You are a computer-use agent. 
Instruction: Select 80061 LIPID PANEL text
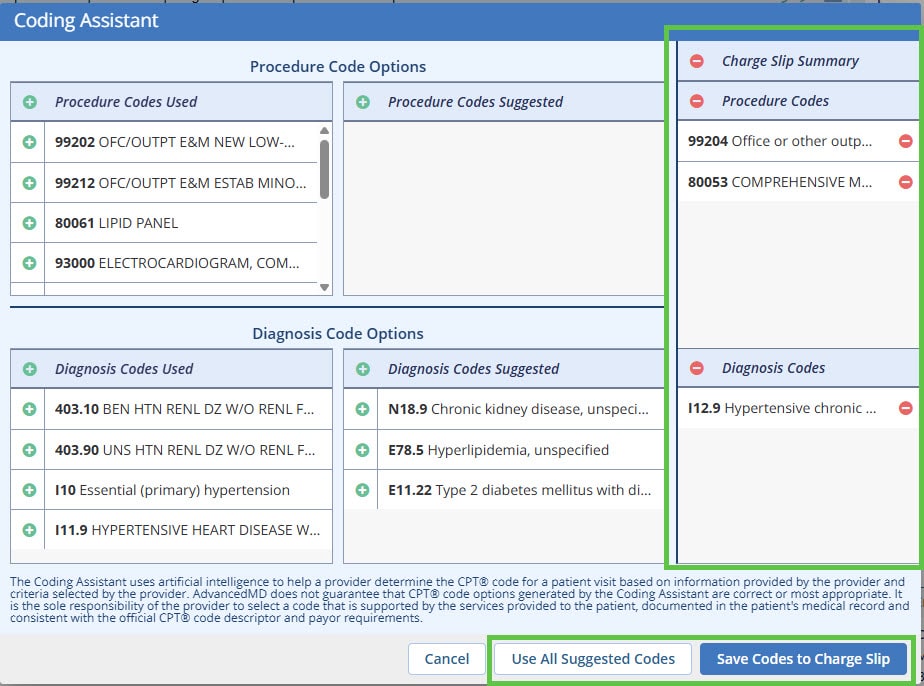pyautogui.click(x=116, y=223)
